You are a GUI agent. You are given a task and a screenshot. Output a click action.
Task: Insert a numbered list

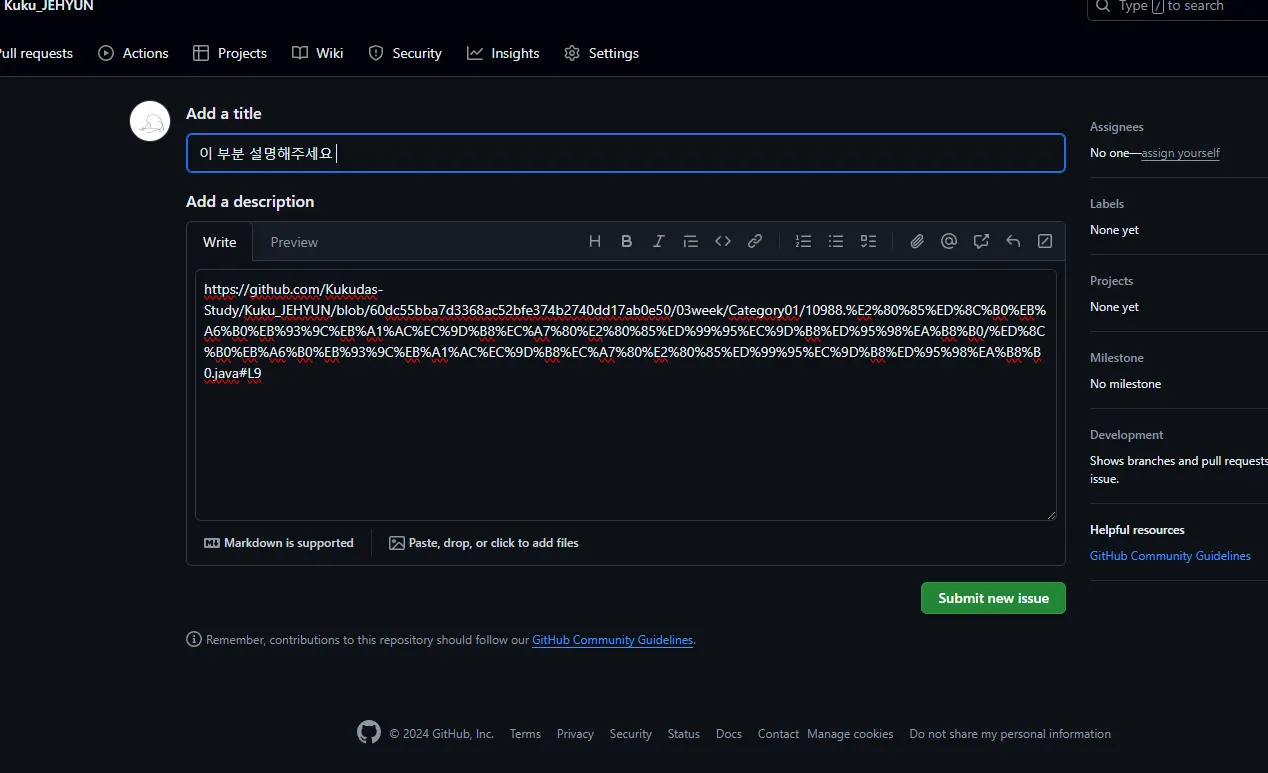point(803,241)
